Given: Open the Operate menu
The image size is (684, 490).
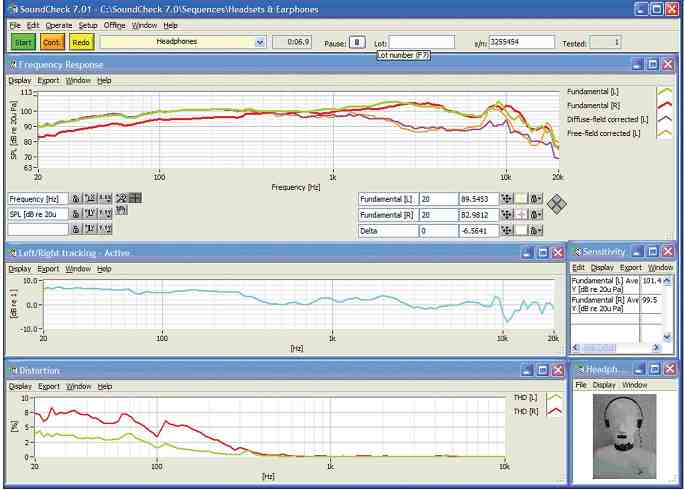Looking at the screenshot, I should [59, 25].
